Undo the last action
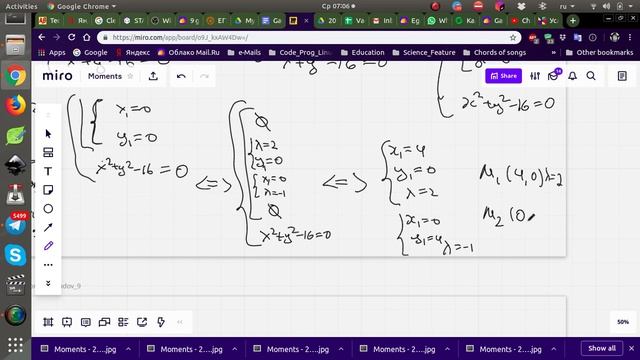The image size is (640, 360). [181, 76]
